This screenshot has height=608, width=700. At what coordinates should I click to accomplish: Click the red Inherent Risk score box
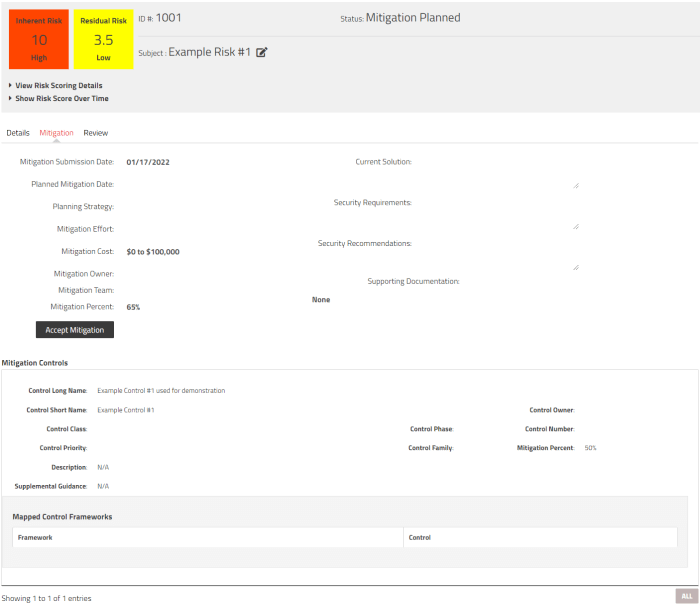point(39,41)
